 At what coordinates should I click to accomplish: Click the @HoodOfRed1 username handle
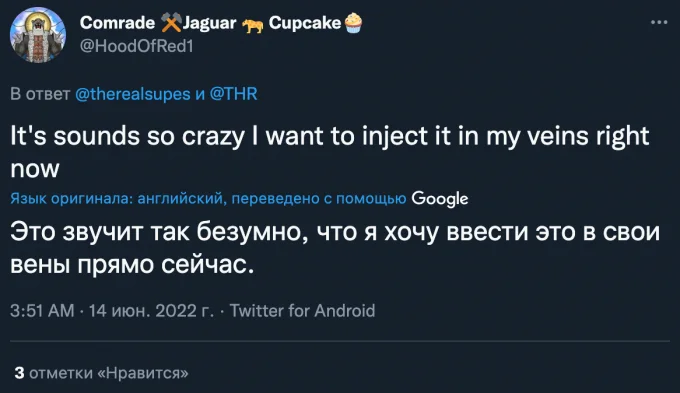tap(137, 46)
